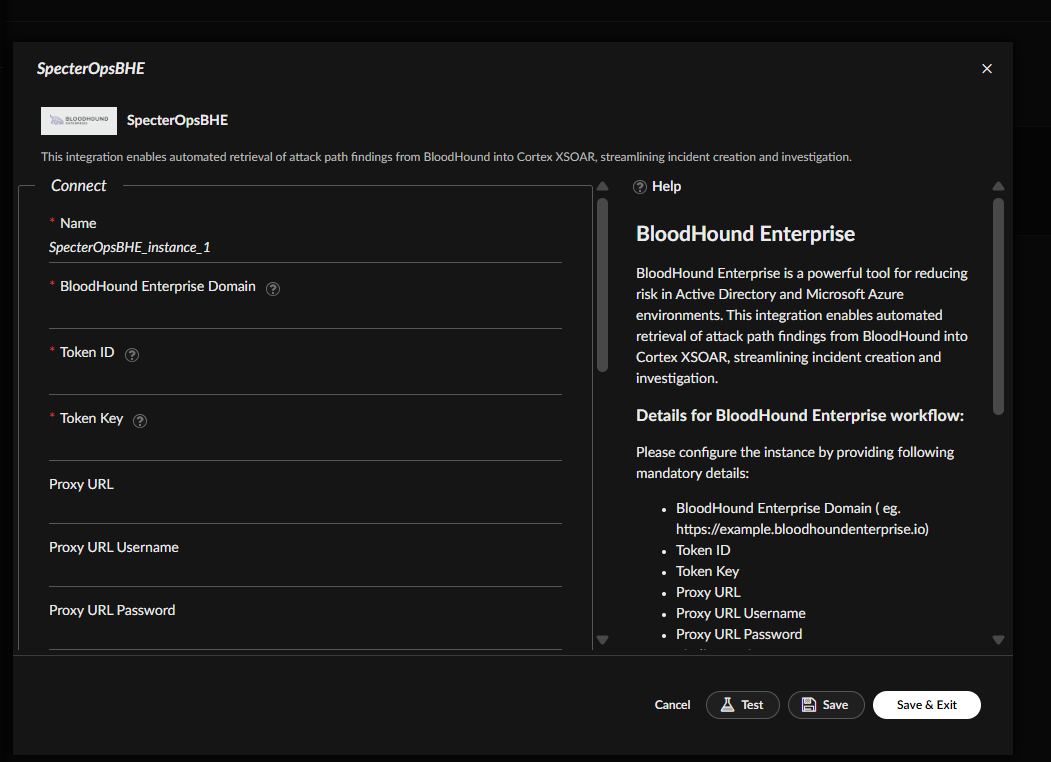
Task: Click the Connect section header label
Action: point(78,185)
